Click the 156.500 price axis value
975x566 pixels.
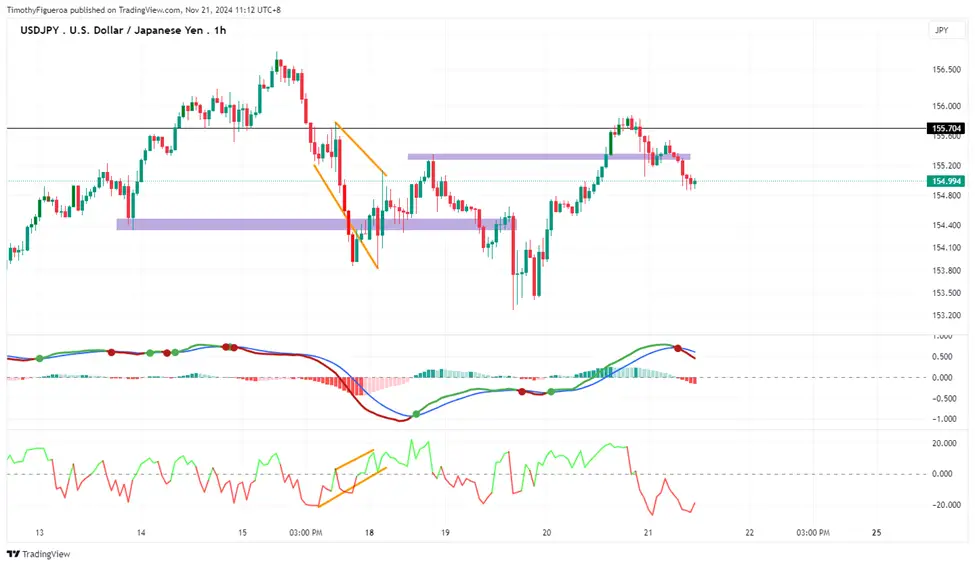pos(946,70)
